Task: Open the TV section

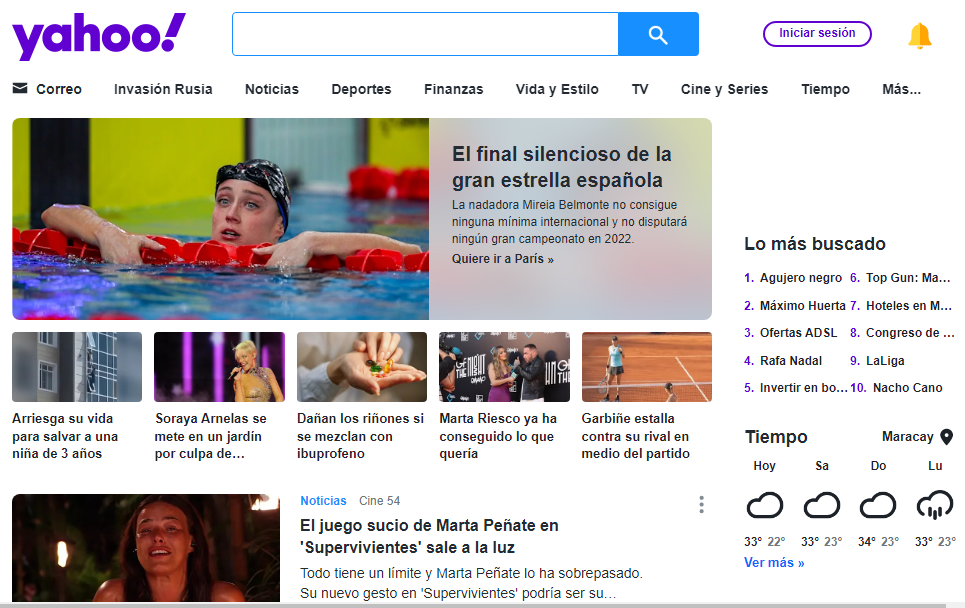Action: [640, 89]
